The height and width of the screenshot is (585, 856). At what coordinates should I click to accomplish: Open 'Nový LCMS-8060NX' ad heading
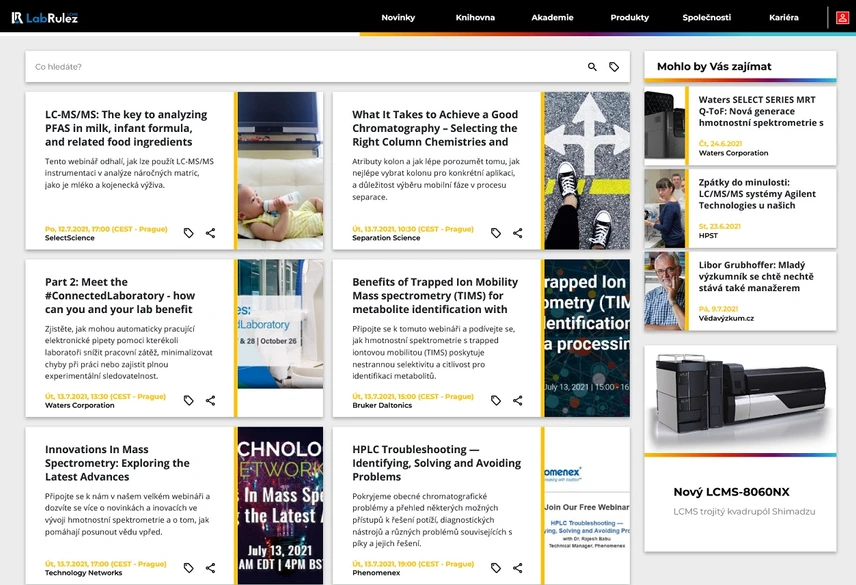pos(731,492)
